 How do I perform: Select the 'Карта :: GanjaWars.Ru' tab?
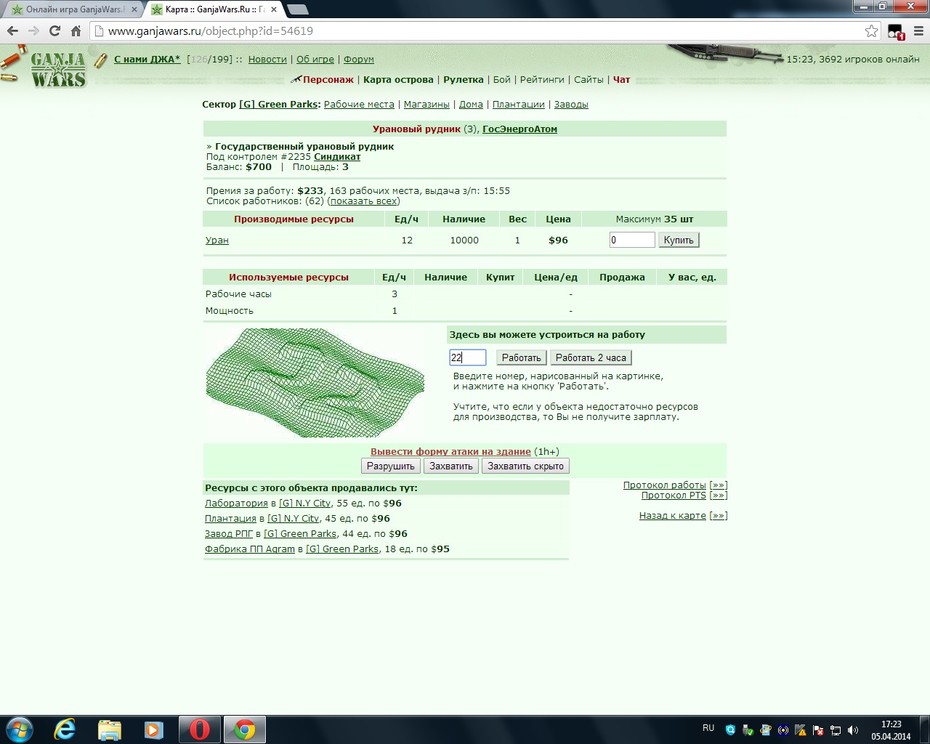(x=214, y=9)
